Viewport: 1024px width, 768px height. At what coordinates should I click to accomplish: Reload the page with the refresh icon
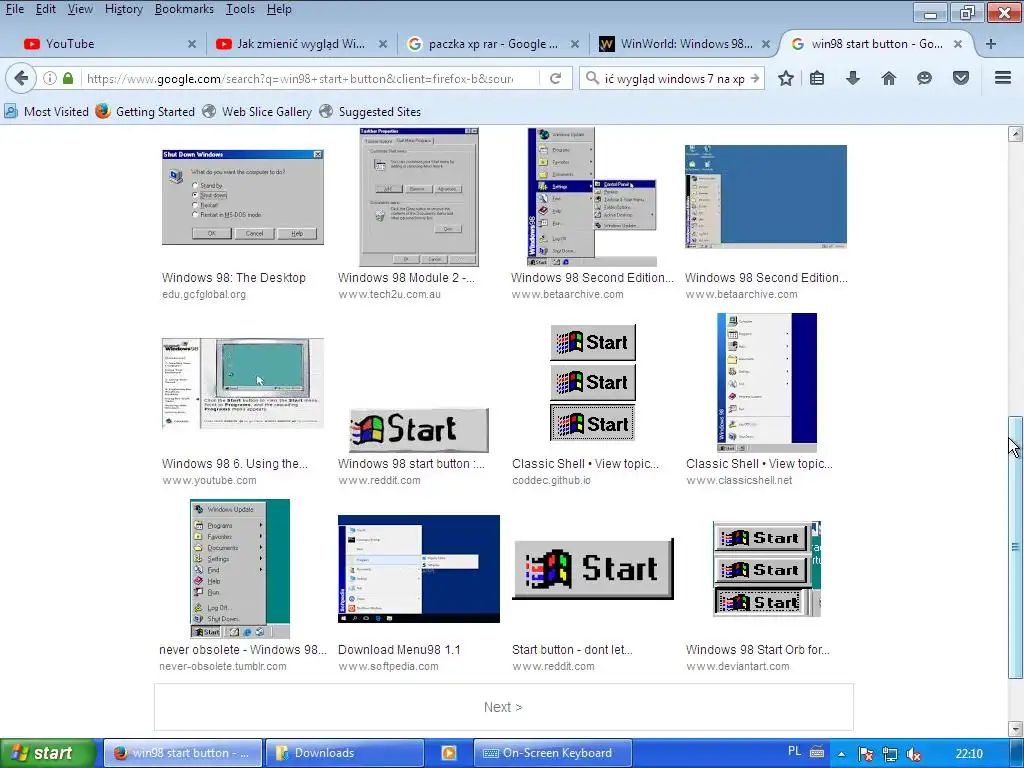556,78
